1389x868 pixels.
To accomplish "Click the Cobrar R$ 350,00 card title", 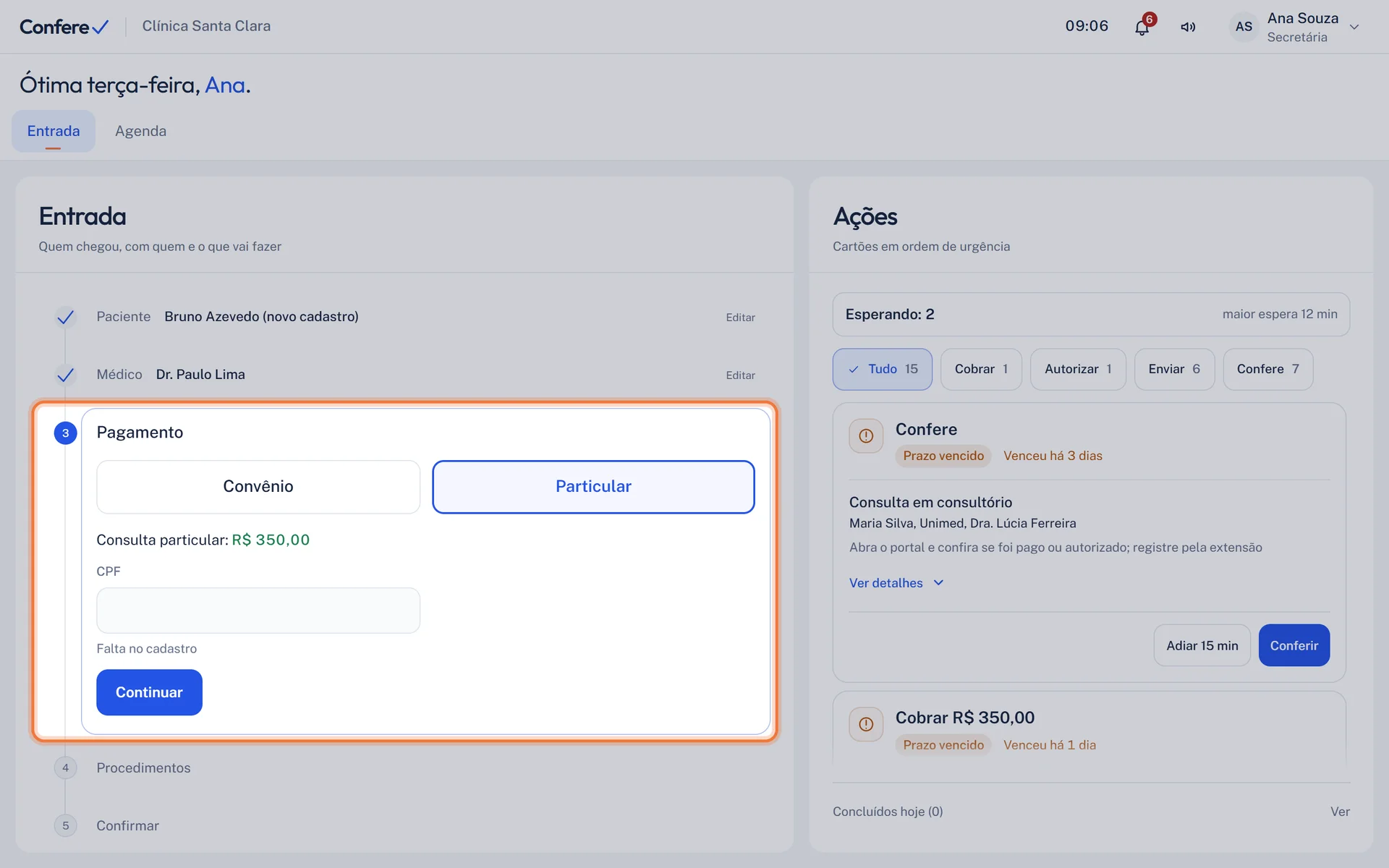I will [x=965, y=718].
